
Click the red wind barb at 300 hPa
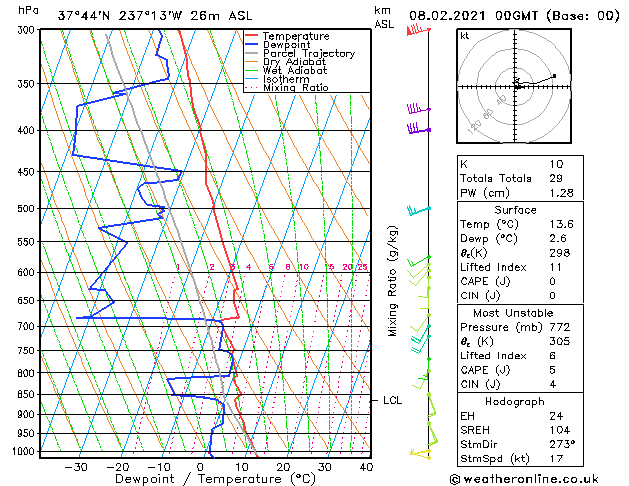[418, 30]
